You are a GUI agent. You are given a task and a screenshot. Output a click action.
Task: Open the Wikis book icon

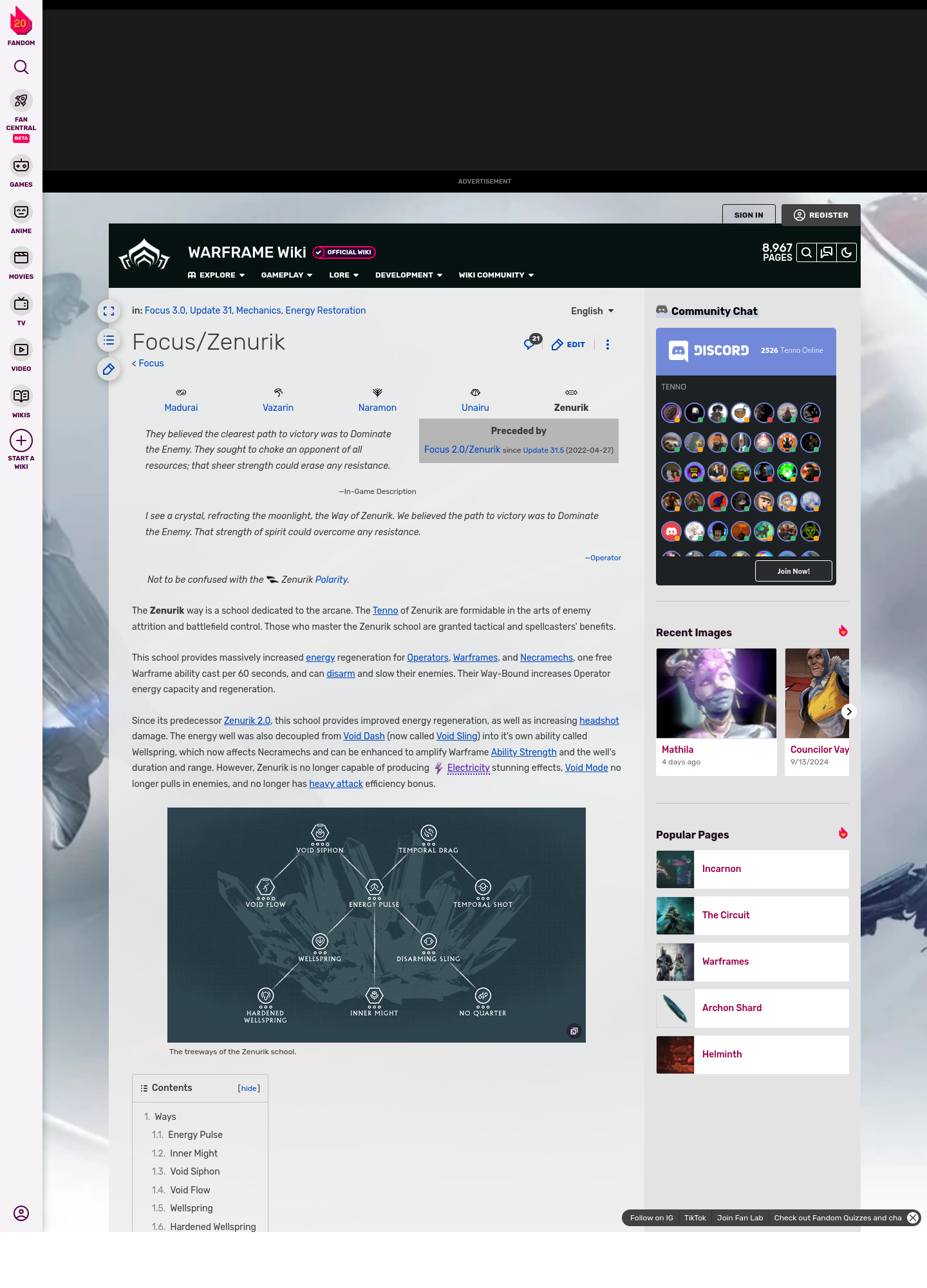point(21,396)
